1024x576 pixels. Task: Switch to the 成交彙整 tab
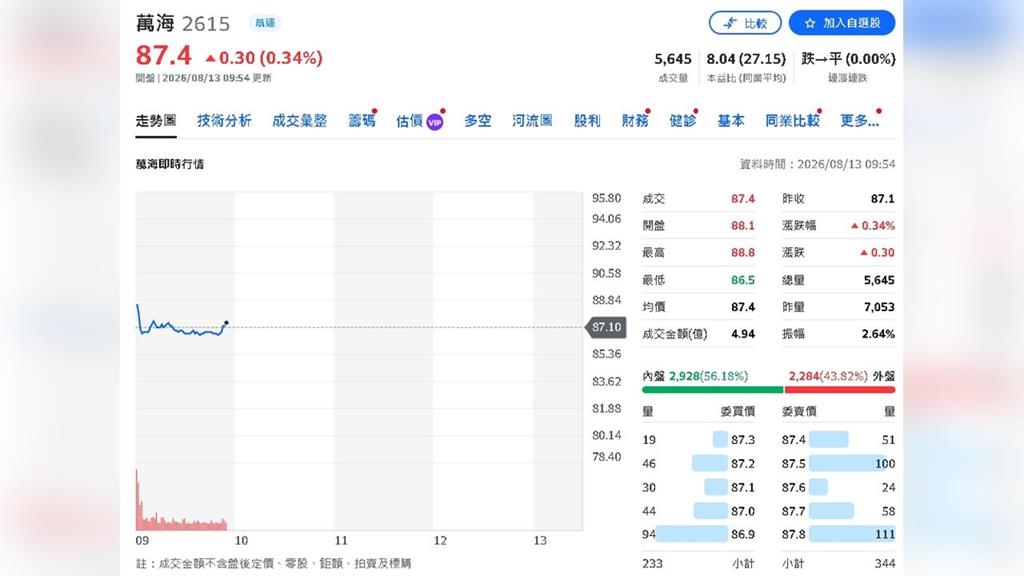point(300,121)
